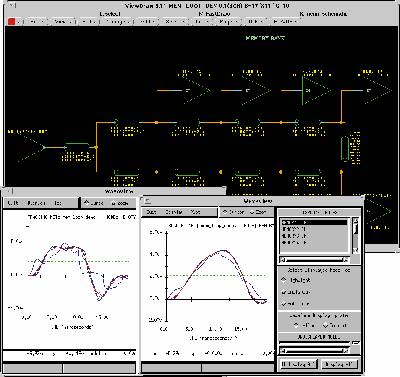
Task: Select the green vertical terminator resistor symbol
Action: click(345, 148)
